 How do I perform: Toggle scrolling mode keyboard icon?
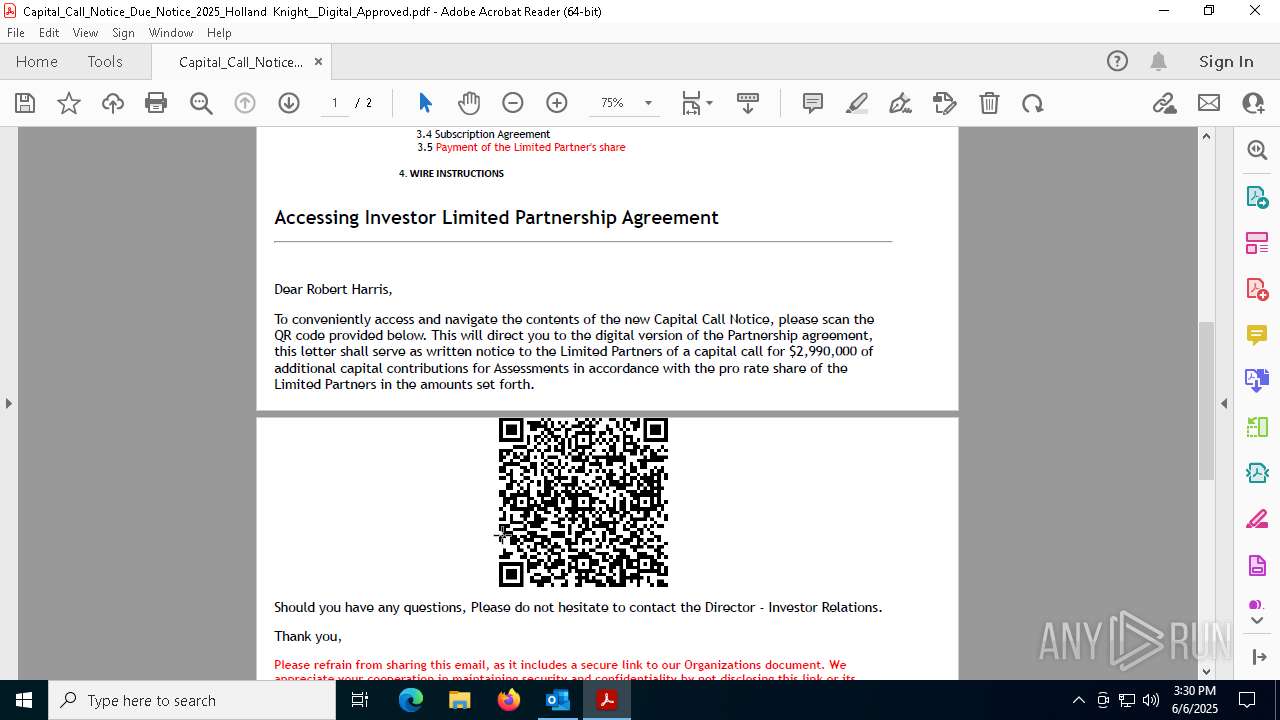[x=748, y=103]
